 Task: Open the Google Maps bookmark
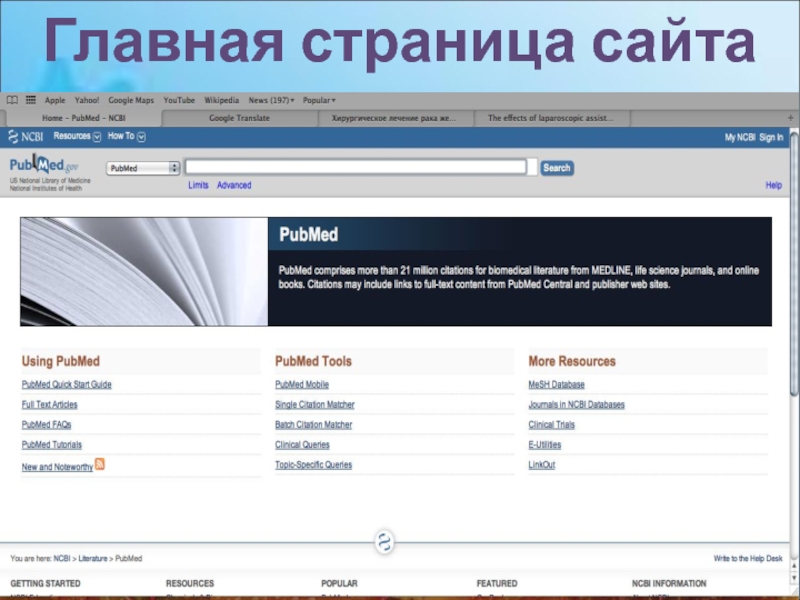(x=131, y=101)
